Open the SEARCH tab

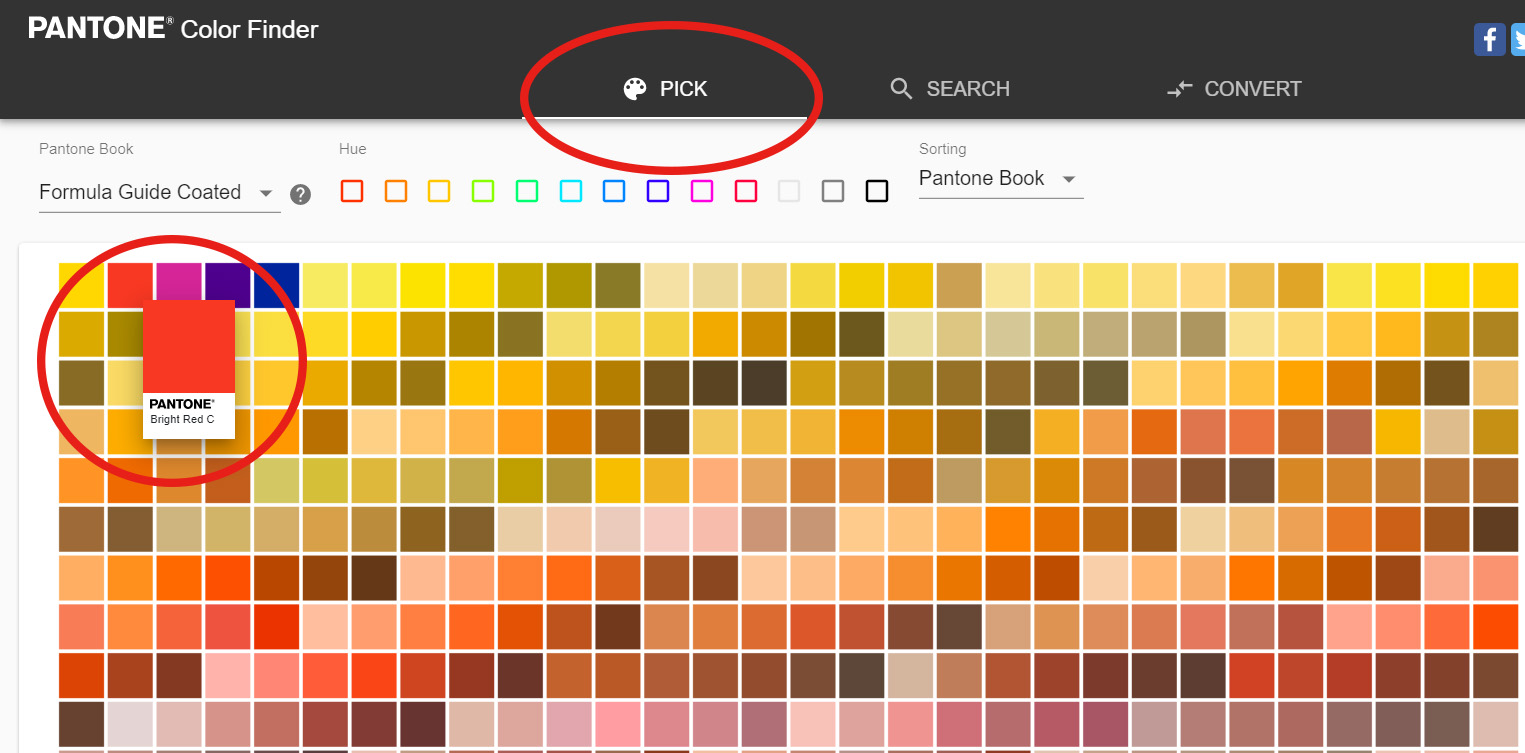coord(949,89)
